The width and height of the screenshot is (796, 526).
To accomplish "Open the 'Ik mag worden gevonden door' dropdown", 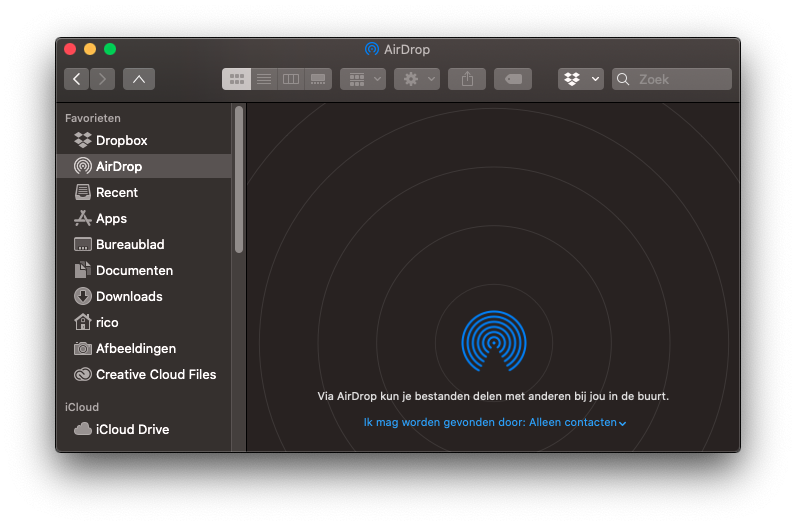I will [x=495, y=422].
